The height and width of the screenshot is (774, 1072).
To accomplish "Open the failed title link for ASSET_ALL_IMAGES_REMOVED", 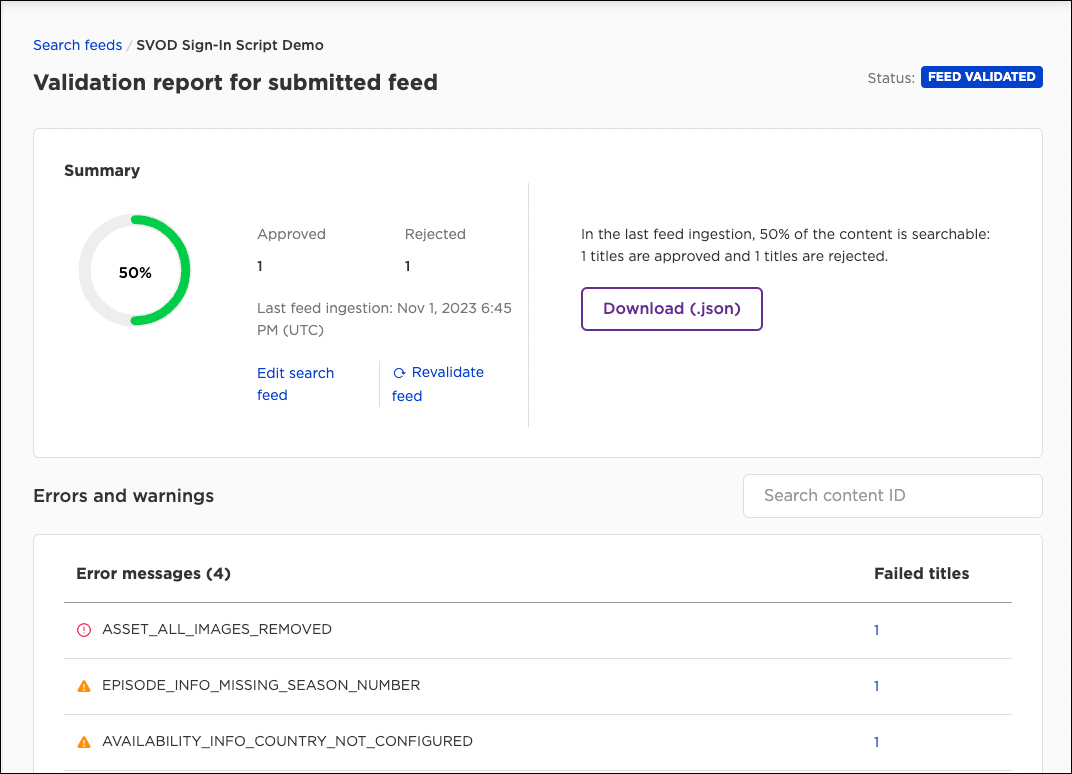I will 876,630.
